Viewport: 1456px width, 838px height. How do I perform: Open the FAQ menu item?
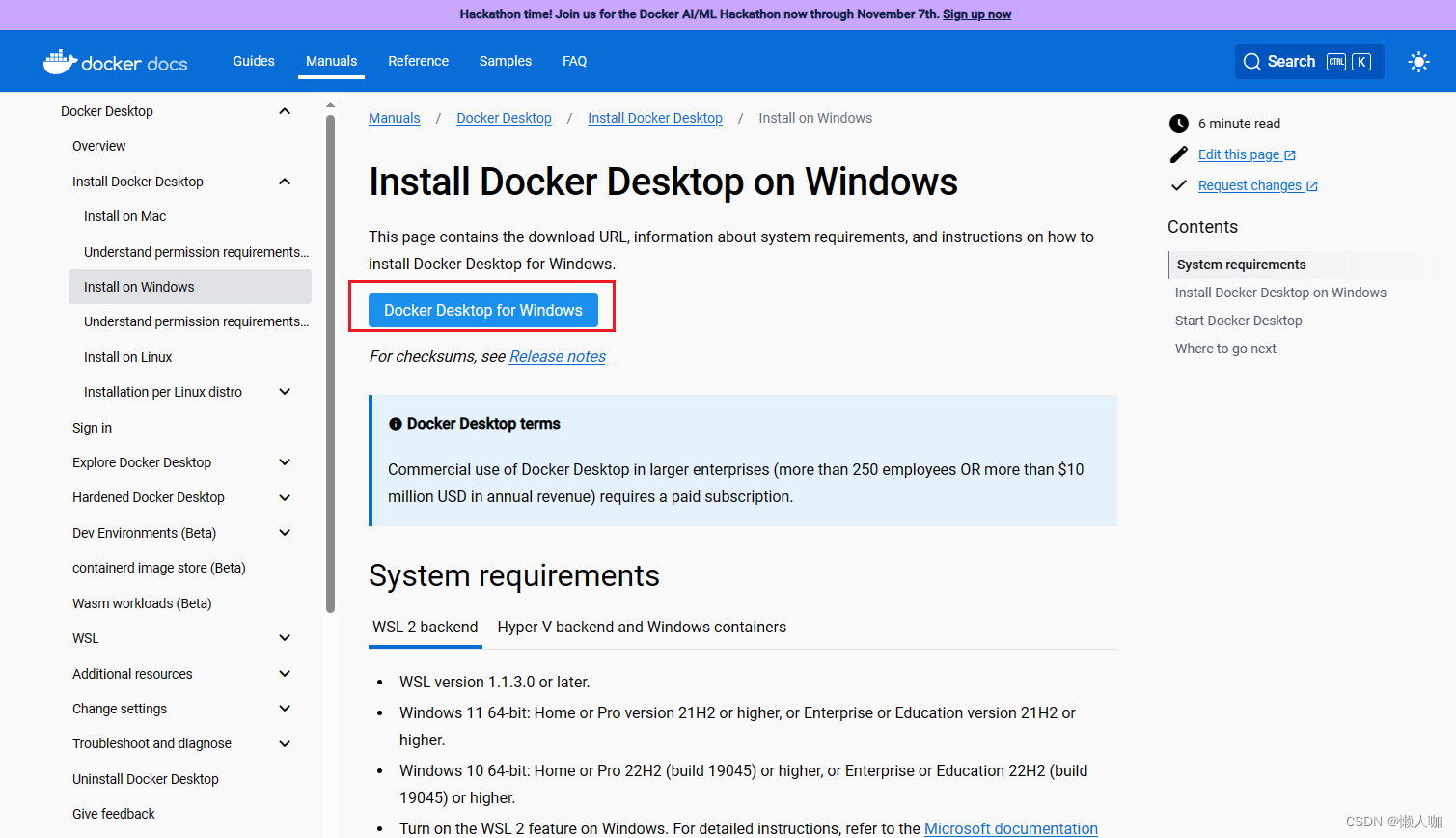coord(575,61)
